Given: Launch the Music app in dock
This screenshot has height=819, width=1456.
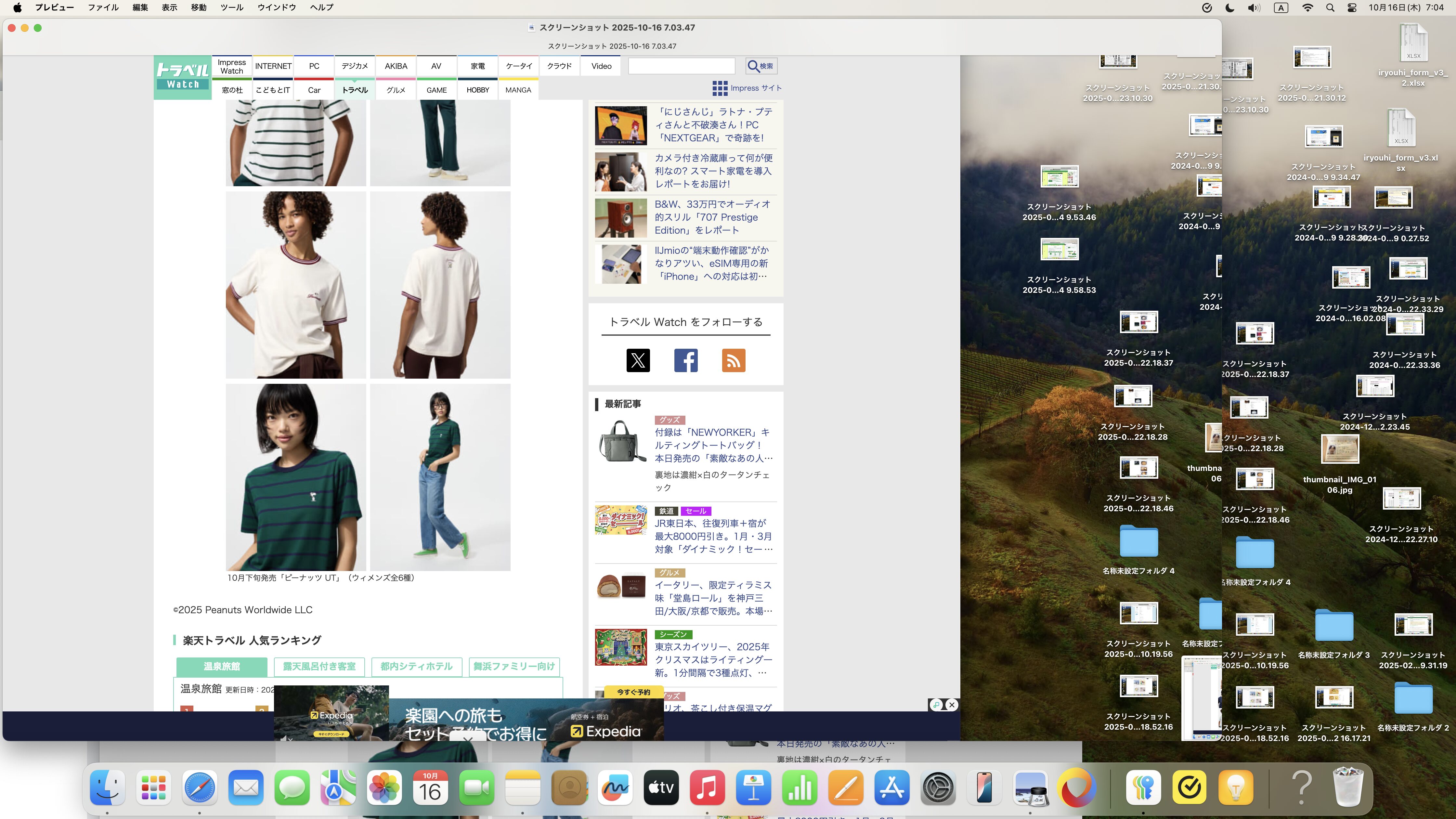Looking at the screenshot, I should [707, 787].
